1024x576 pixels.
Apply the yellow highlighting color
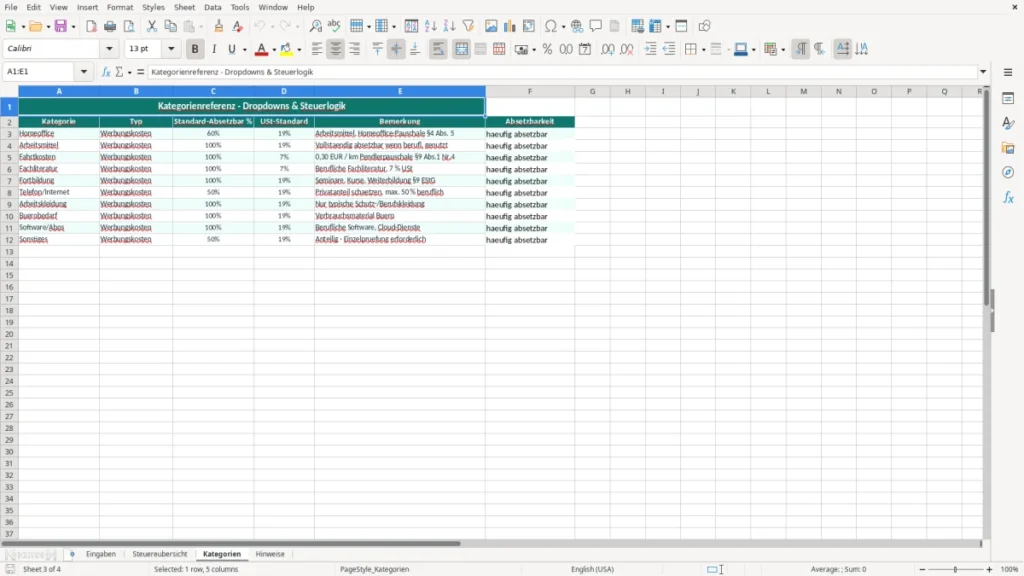click(286, 49)
